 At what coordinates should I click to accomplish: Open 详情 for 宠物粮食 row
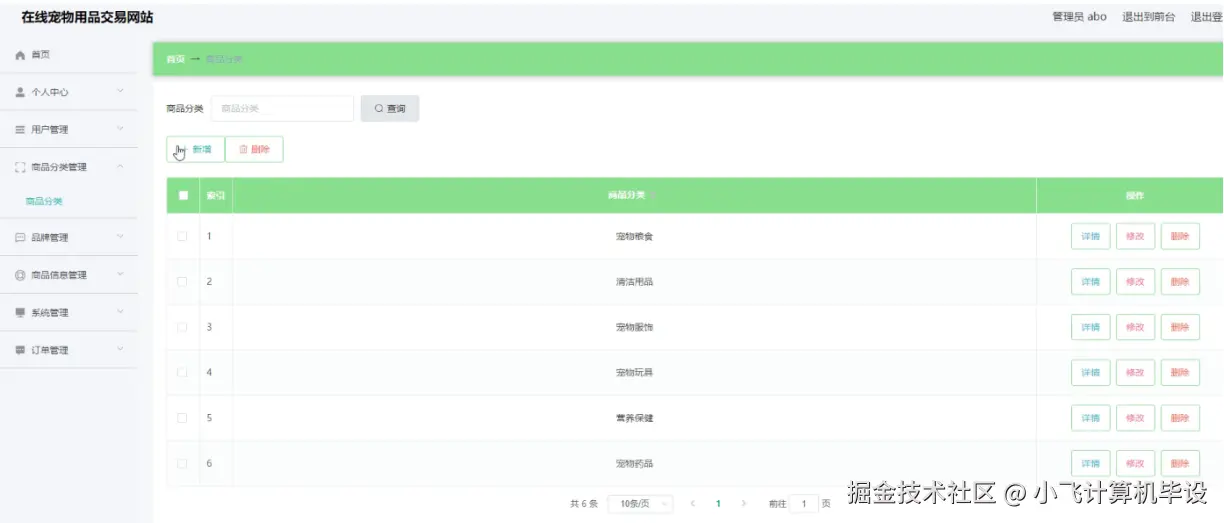(x=1090, y=236)
